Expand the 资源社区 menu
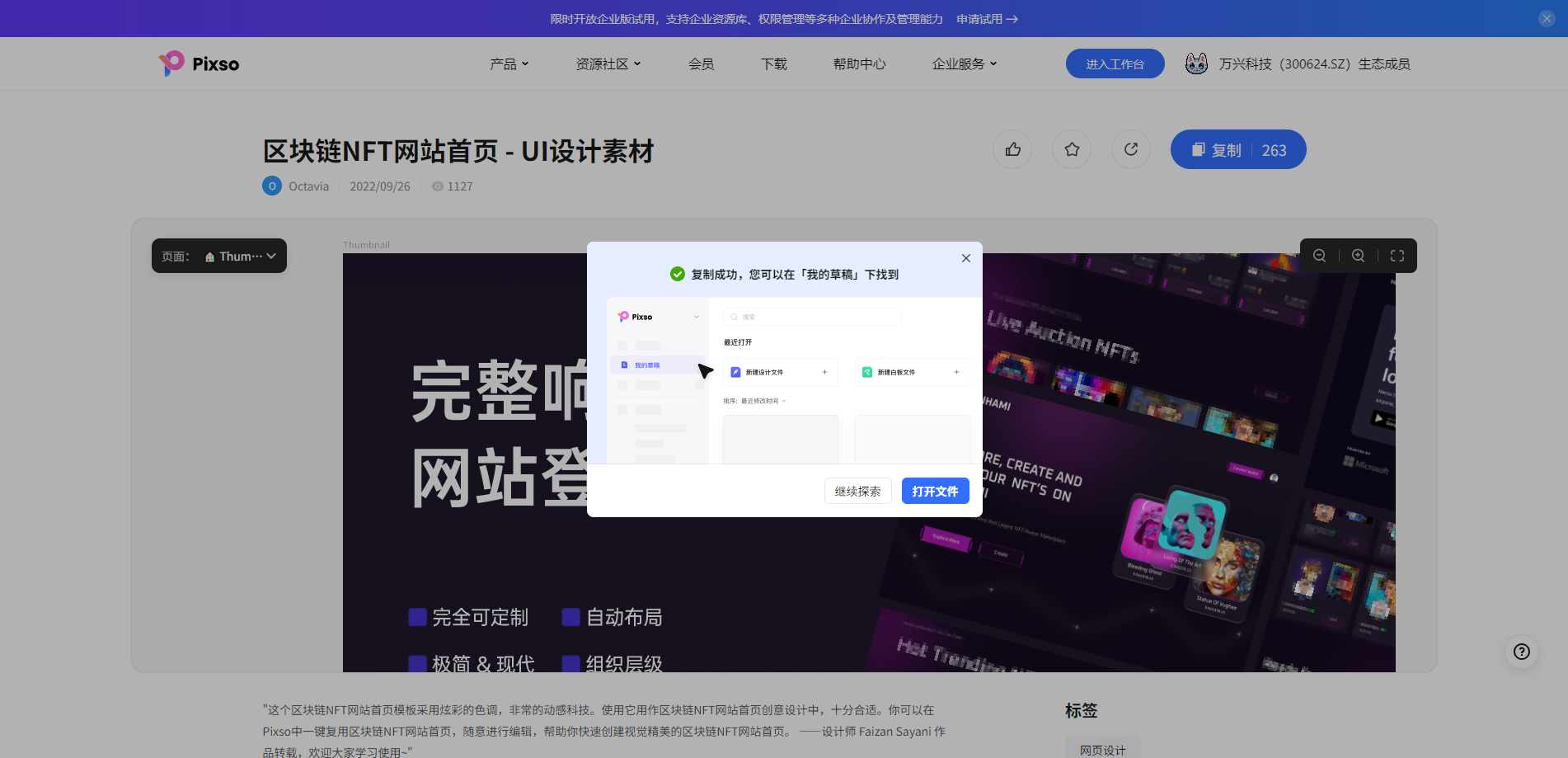 (x=608, y=64)
